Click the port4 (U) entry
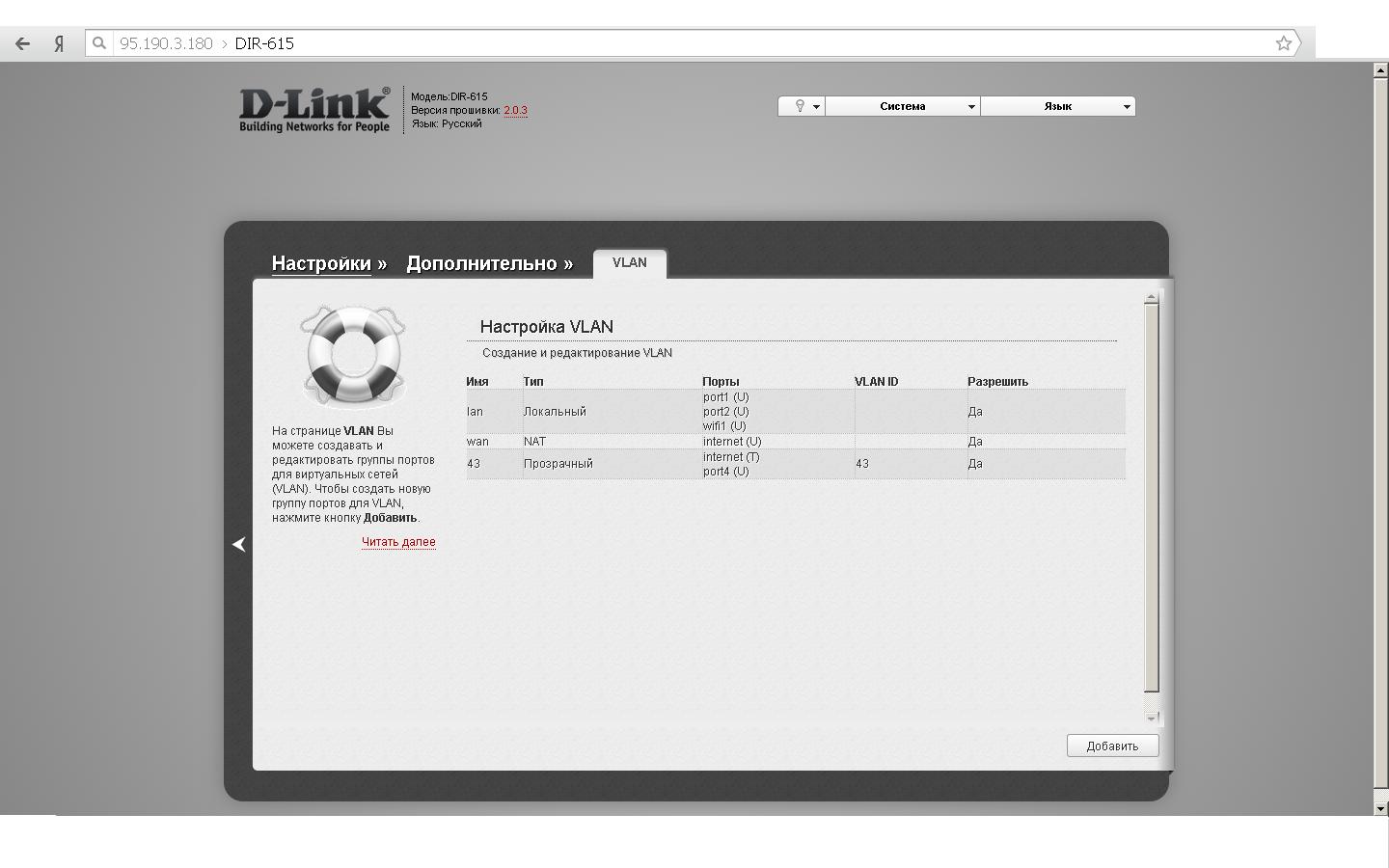Screen dimensions: 1389x868 [x=726, y=472]
